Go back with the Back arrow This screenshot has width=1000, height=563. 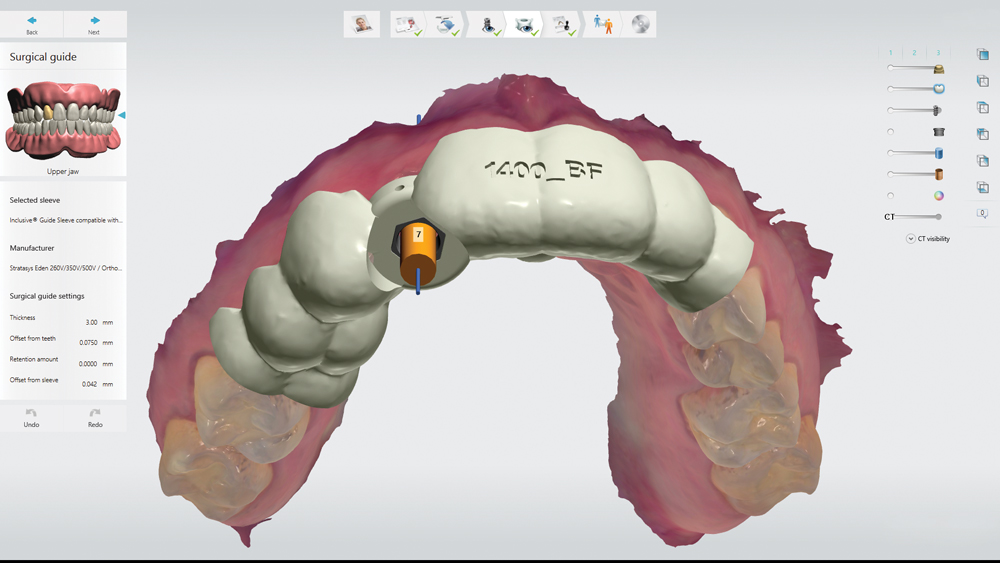[x=32, y=20]
